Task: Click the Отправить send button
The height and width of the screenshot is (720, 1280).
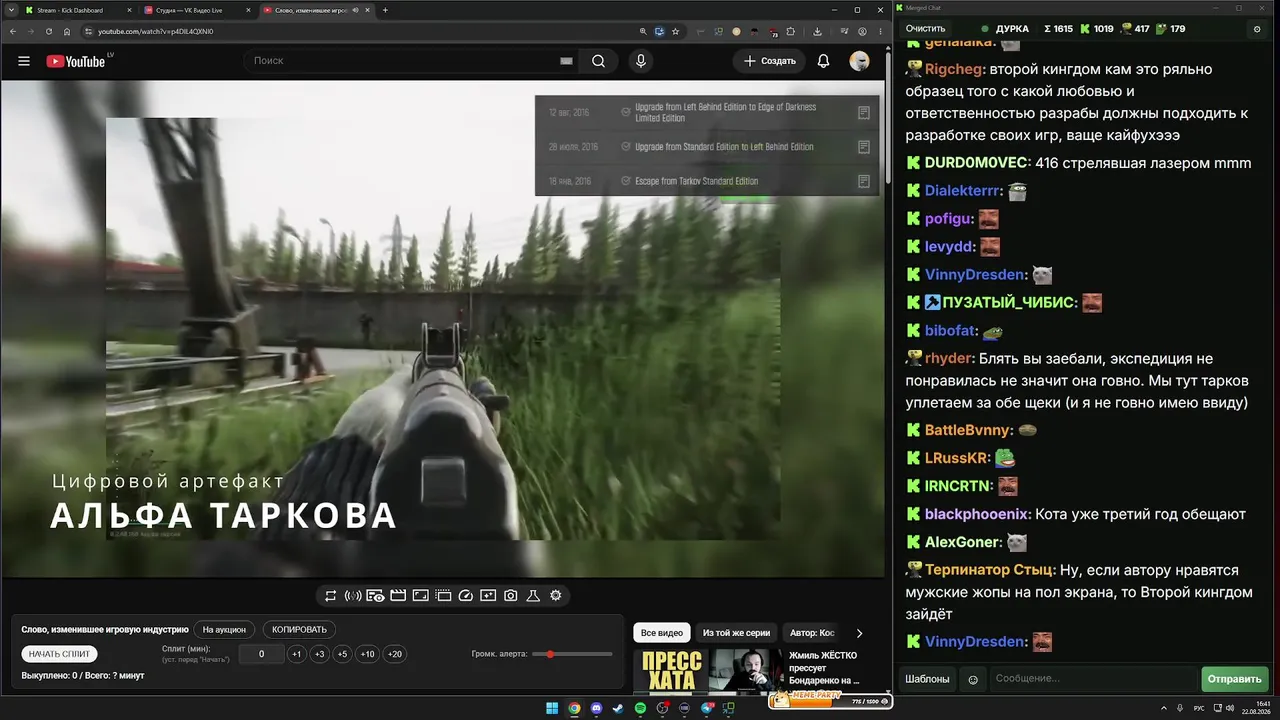Action: pyautogui.click(x=1235, y=679)
